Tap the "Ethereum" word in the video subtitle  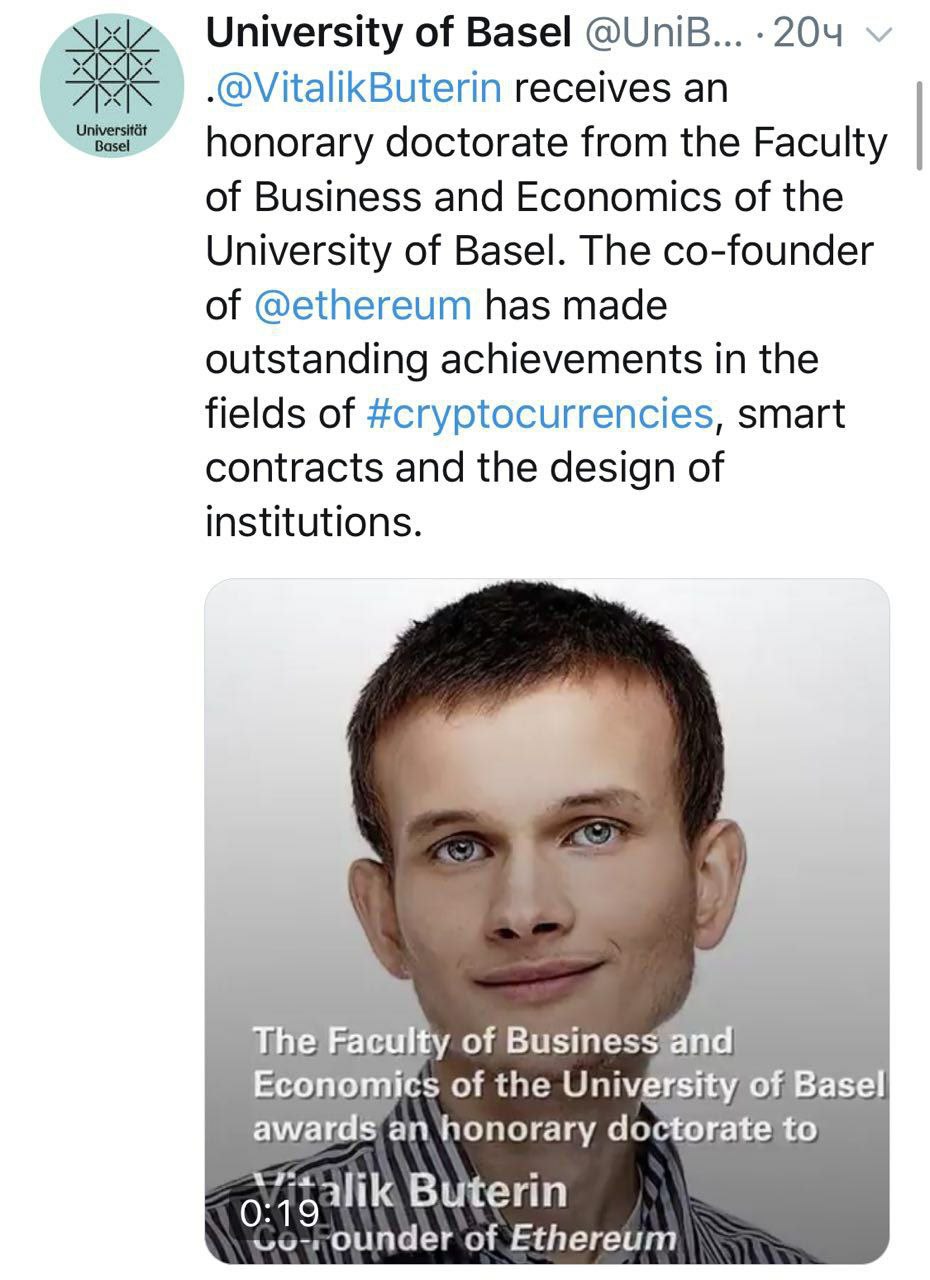594,1239
